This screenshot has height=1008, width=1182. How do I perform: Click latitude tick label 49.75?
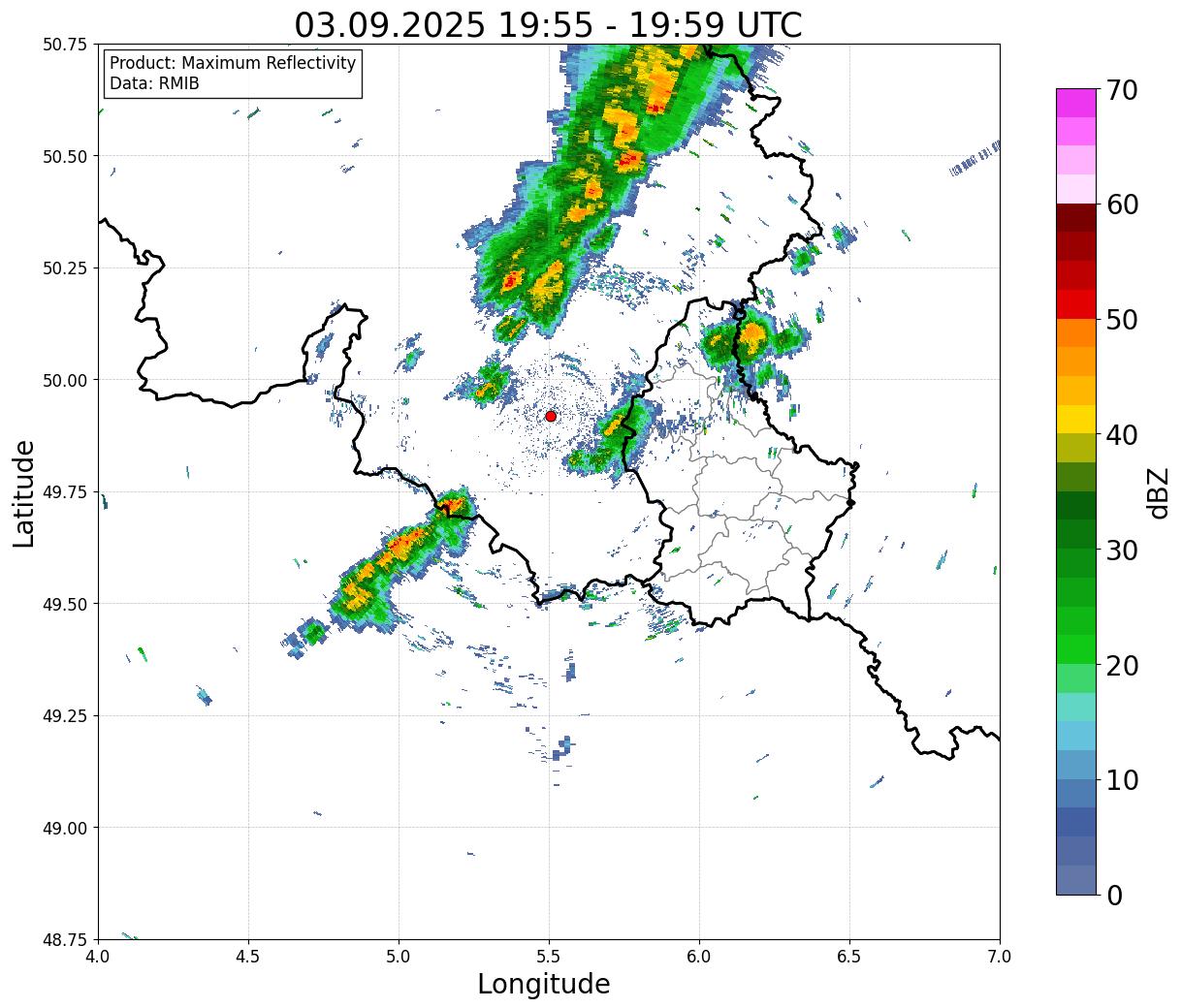click(x=65, y=492)
